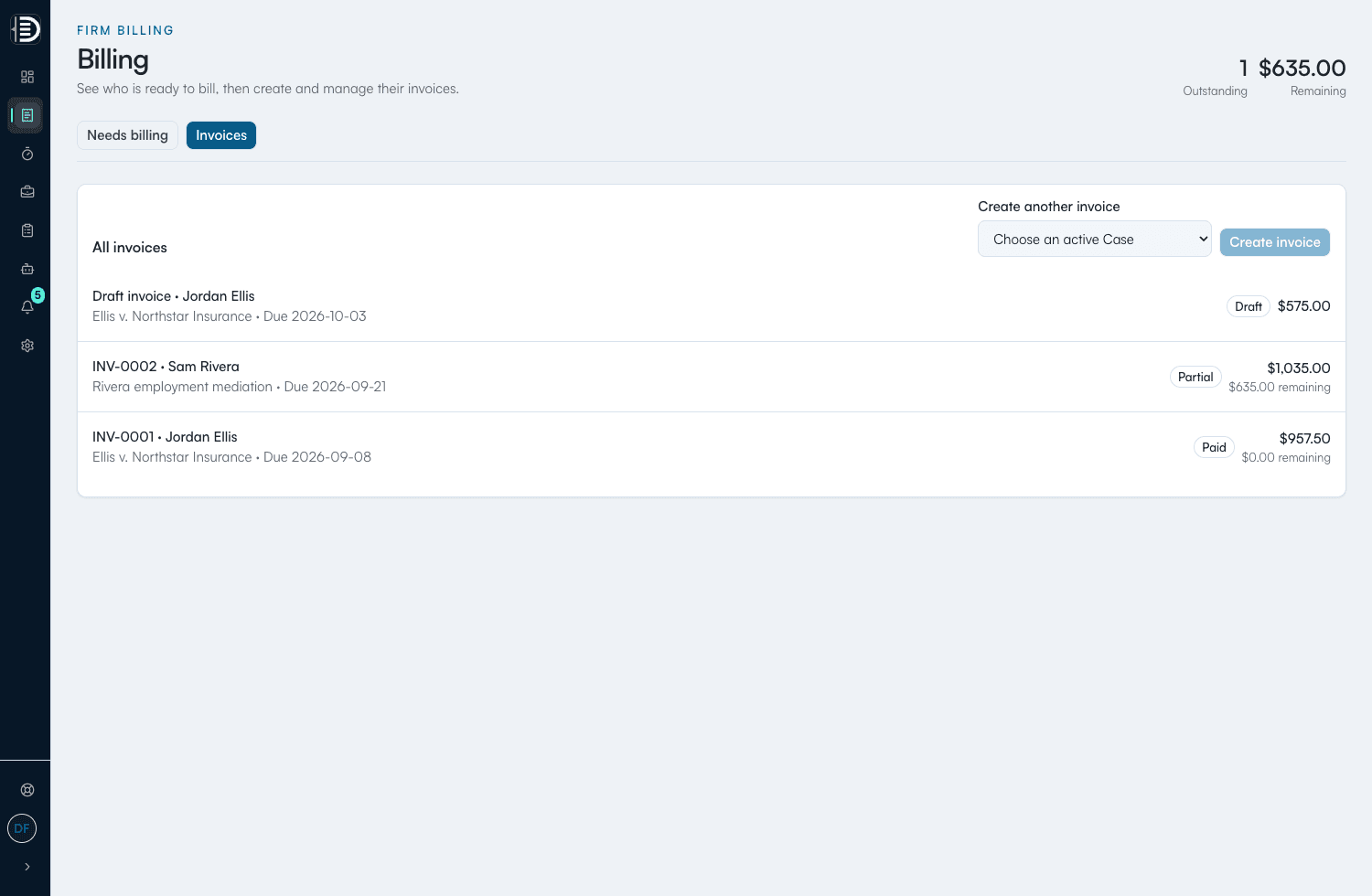Open the briefcase cases icon
Viewport: 1372px width, 896px height.
click(x=27, y=192)
